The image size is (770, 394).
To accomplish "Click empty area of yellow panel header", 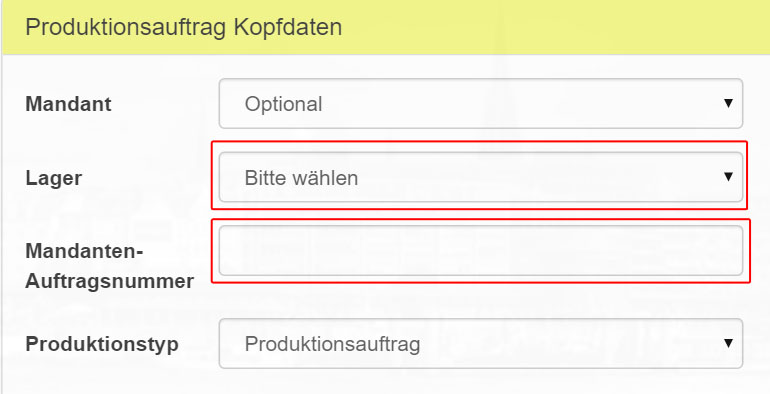I will click(x=555, y=27).
